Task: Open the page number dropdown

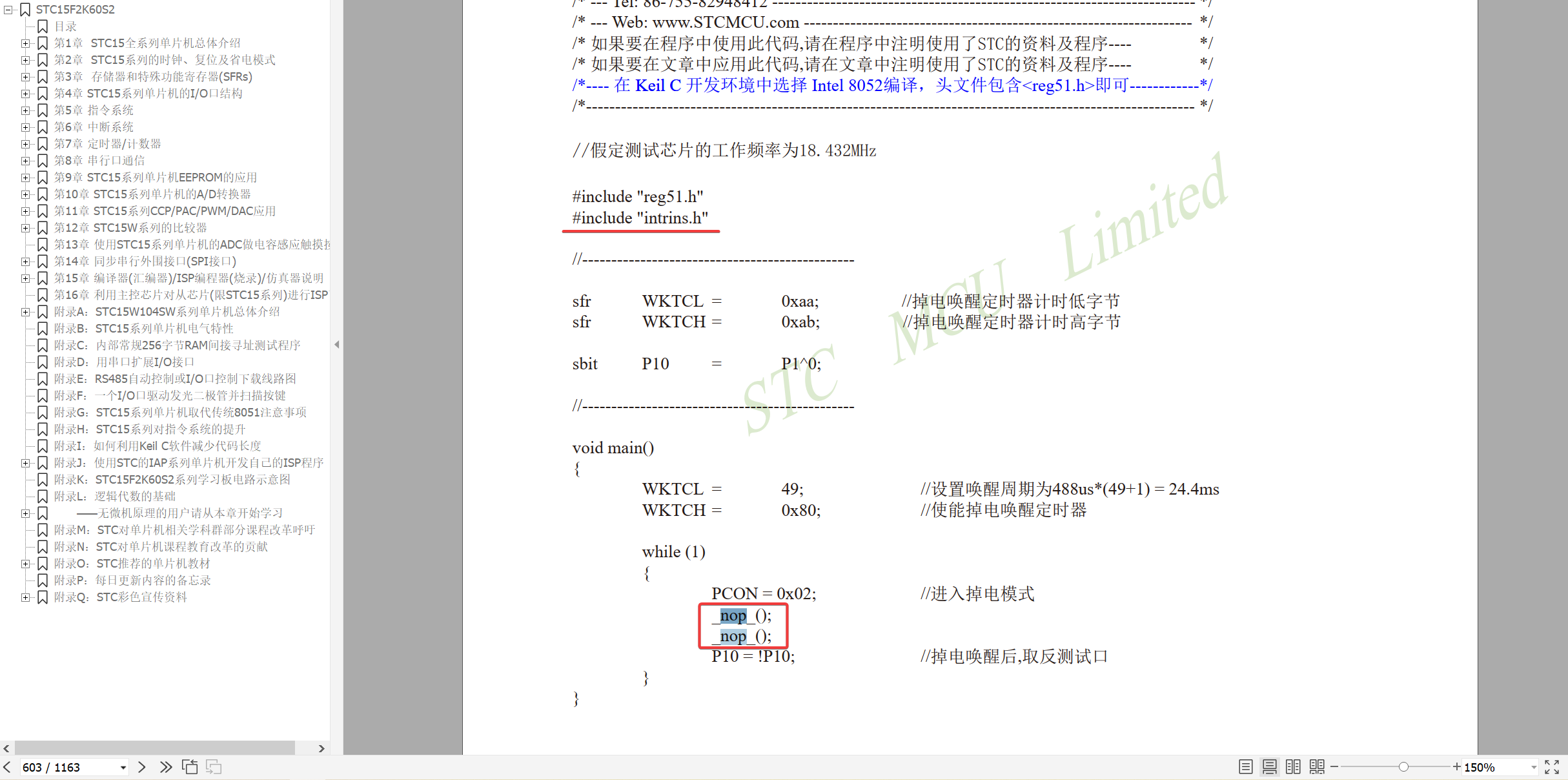Action: tap(123, 767)
